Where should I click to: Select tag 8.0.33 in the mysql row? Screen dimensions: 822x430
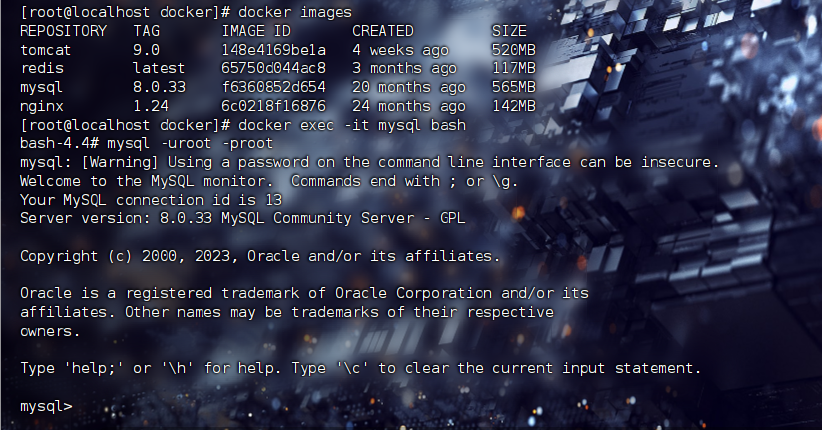click(x=159, y=87)
